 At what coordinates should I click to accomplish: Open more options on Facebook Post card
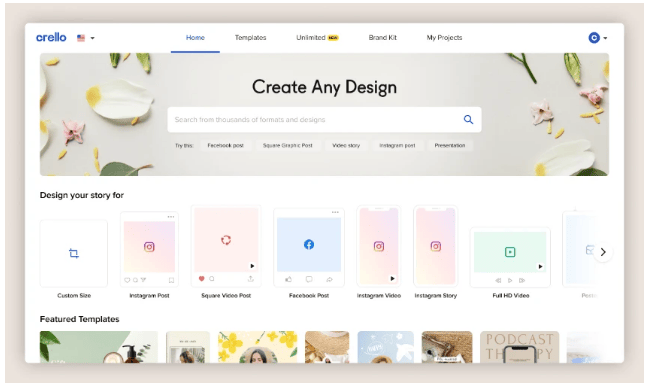pos(335,212)
